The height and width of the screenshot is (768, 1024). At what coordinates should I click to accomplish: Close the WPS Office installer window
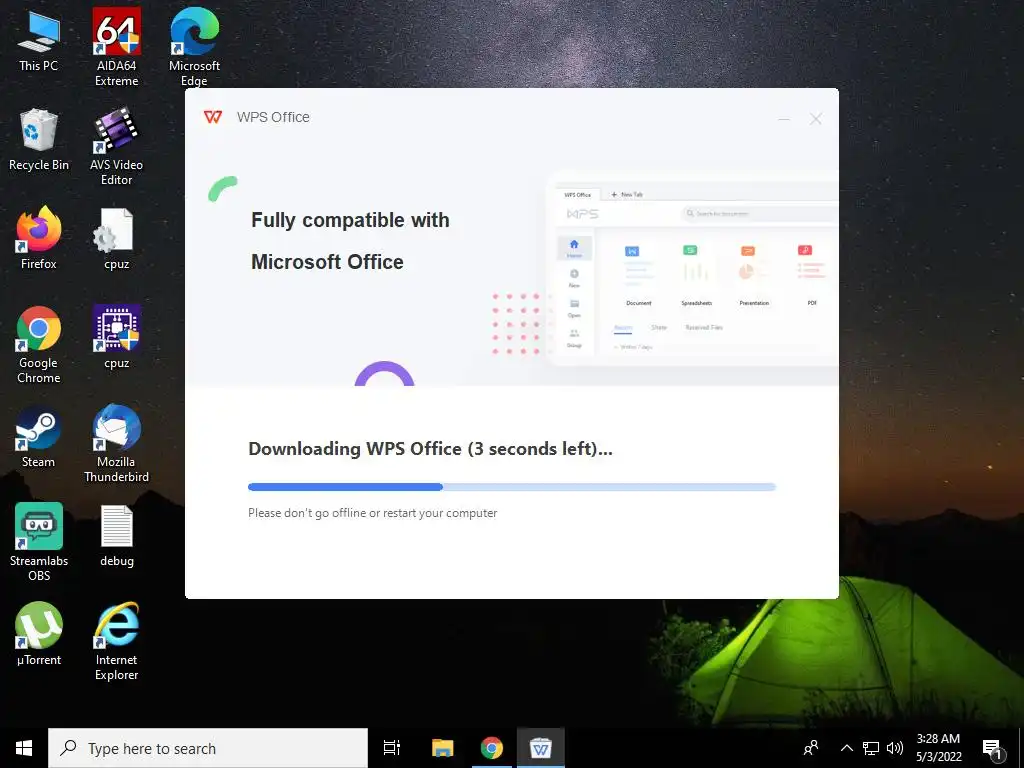click(816, 119)
